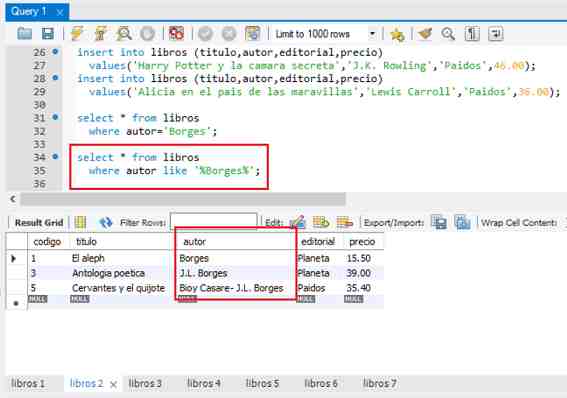Save the script with floppy disk icon
Image resolution: width=567 pixels, height=398 pixels.
[x=47, y=34]
